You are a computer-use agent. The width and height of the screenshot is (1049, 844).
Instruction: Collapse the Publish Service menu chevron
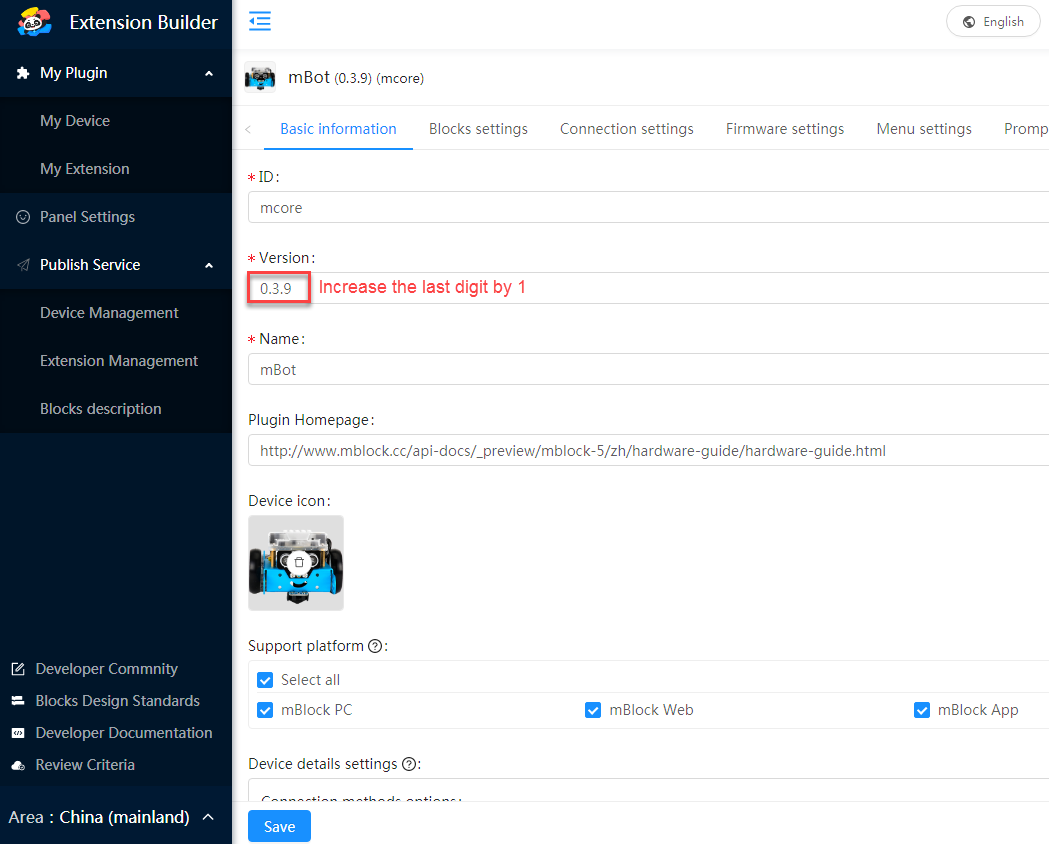click(209, 266)
